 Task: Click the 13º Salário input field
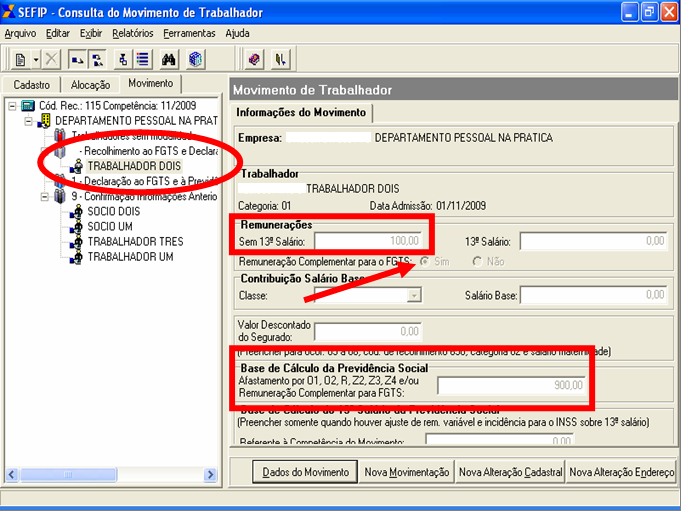tap(593, 241)
